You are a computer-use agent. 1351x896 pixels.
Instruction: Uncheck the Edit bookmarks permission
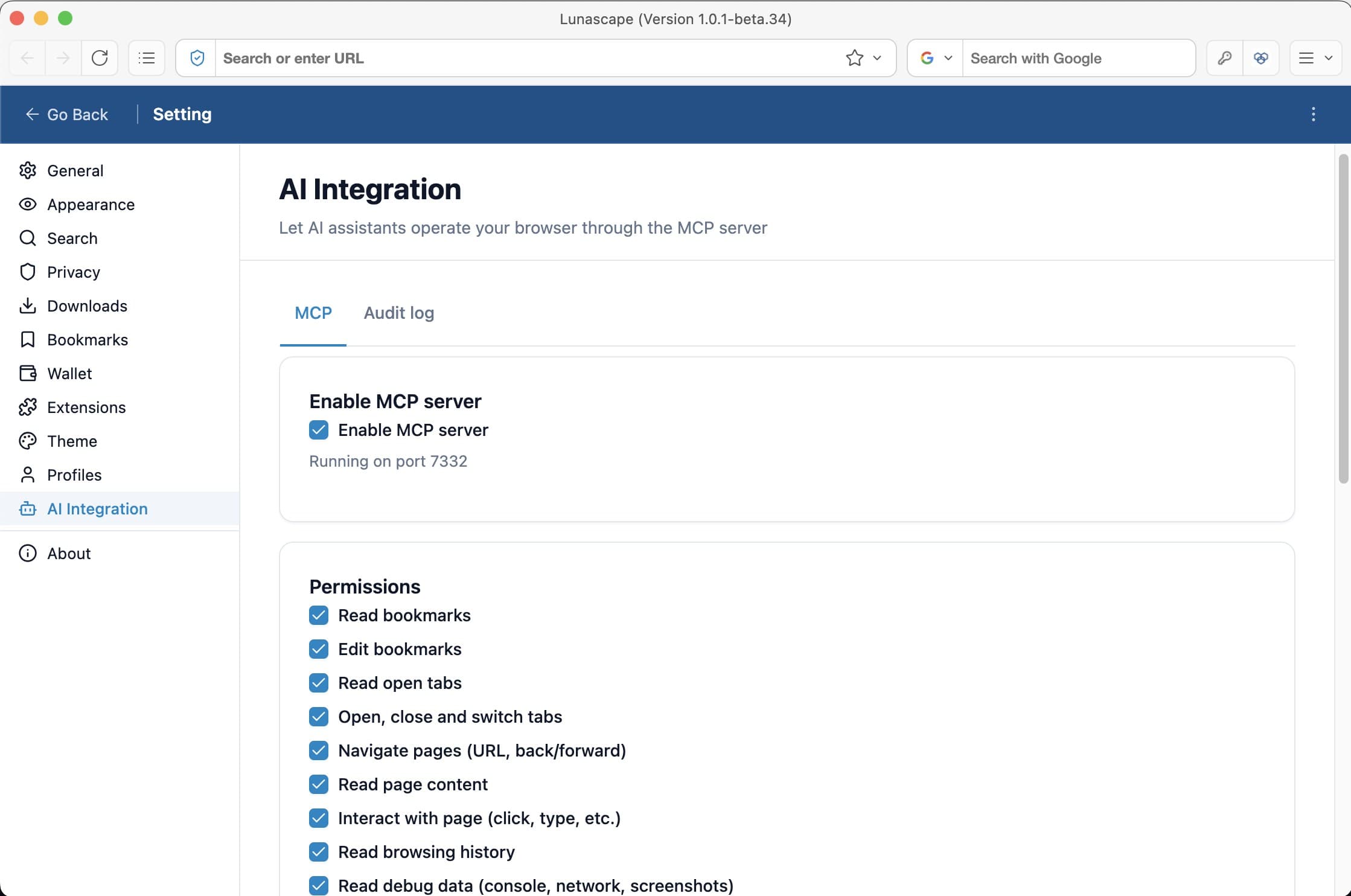319,649
